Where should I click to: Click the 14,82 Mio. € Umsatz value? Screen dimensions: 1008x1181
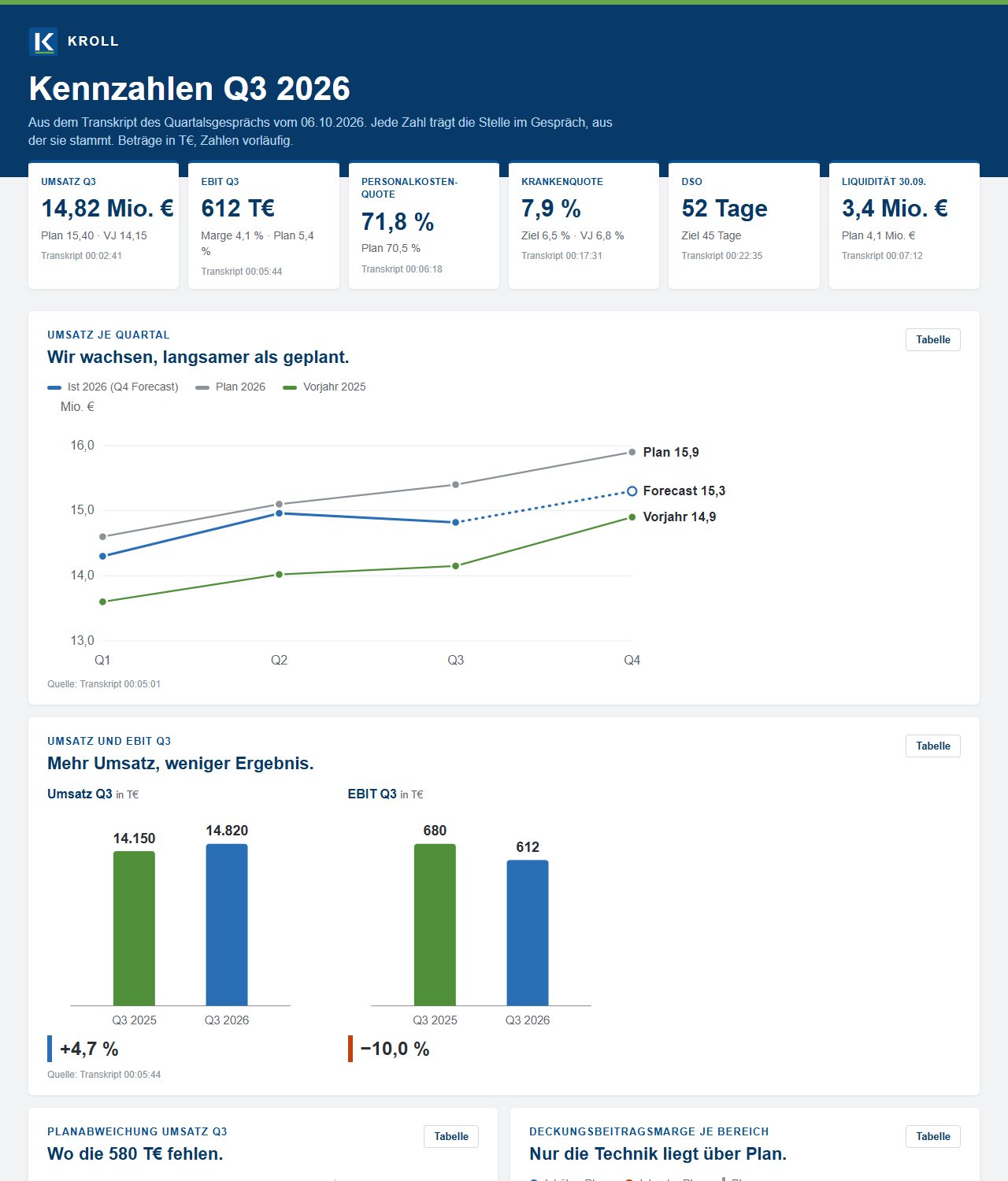click(x=107, y=209)
